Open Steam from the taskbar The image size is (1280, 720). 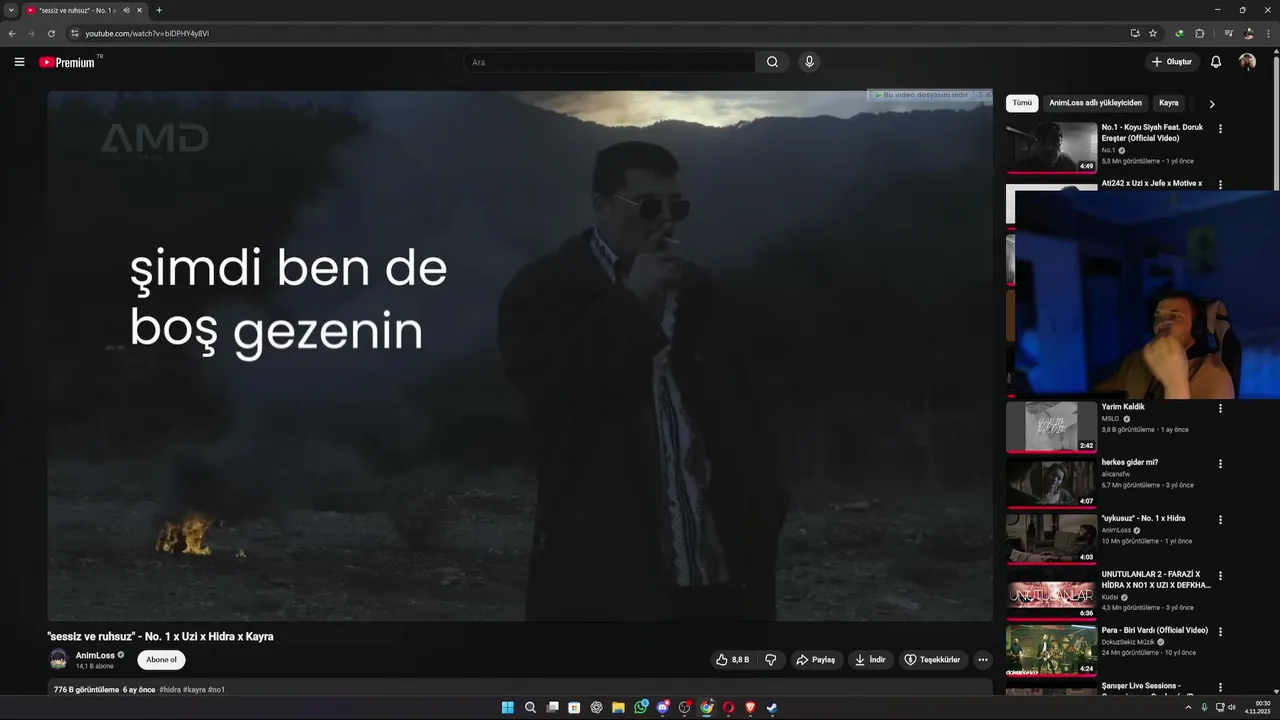772,708
